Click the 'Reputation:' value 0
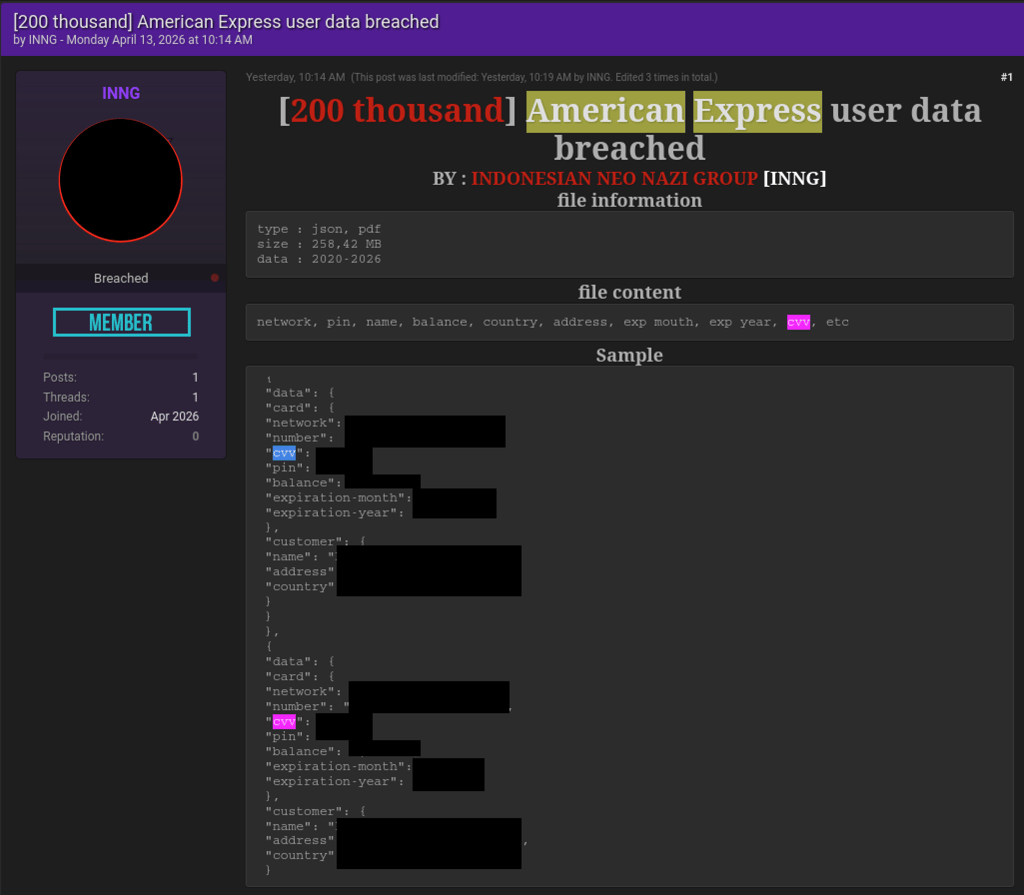 195,436
